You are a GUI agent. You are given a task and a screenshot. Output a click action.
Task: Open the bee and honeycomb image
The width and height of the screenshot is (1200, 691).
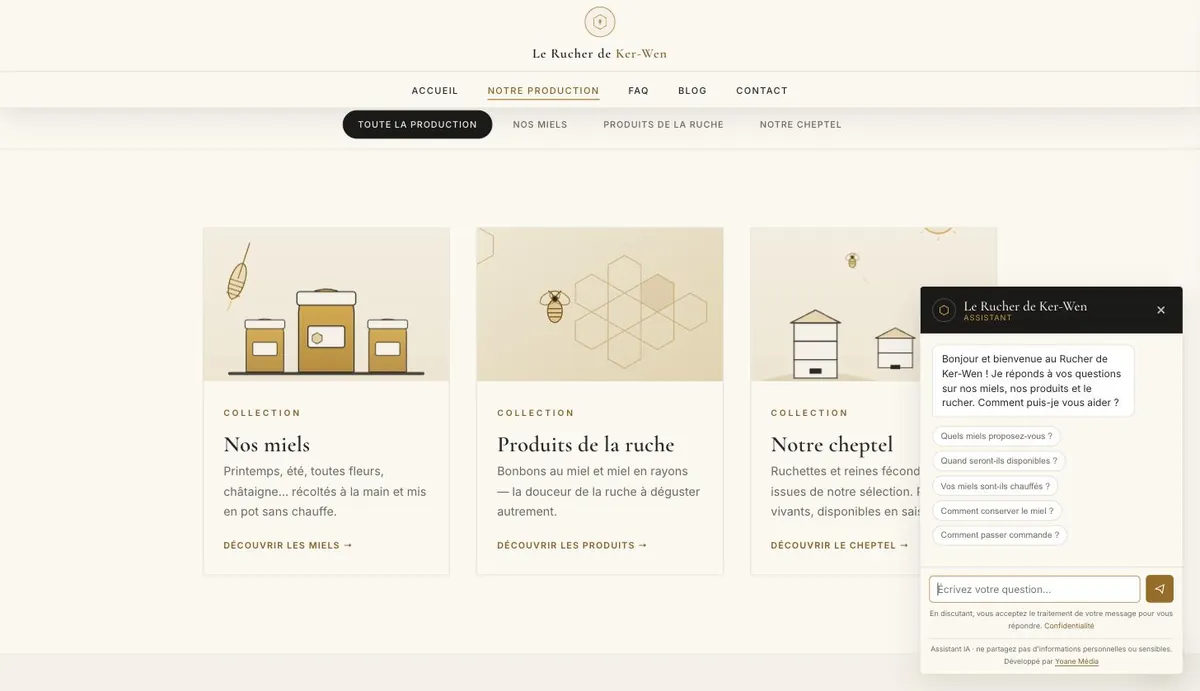tap(600, 304)
